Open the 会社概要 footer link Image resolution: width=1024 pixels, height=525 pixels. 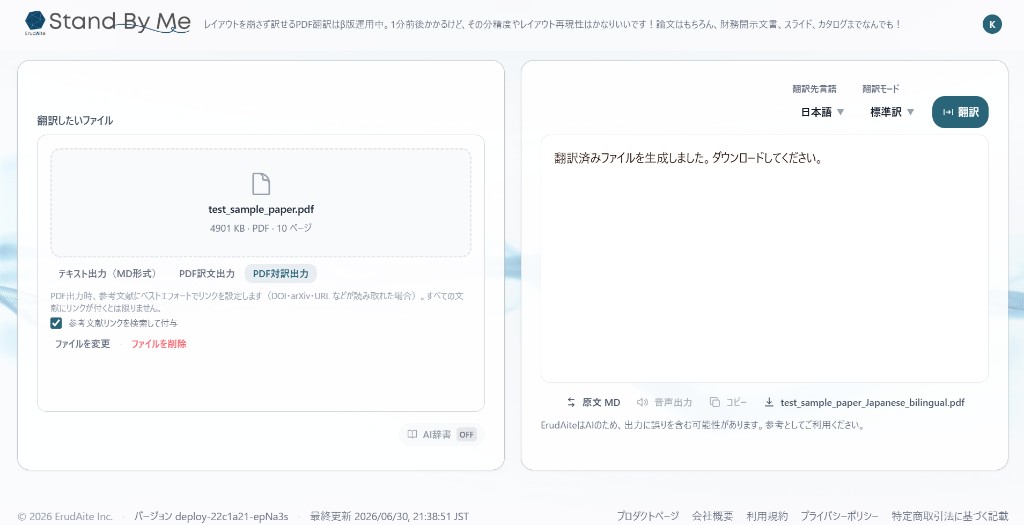click(712, 516)
